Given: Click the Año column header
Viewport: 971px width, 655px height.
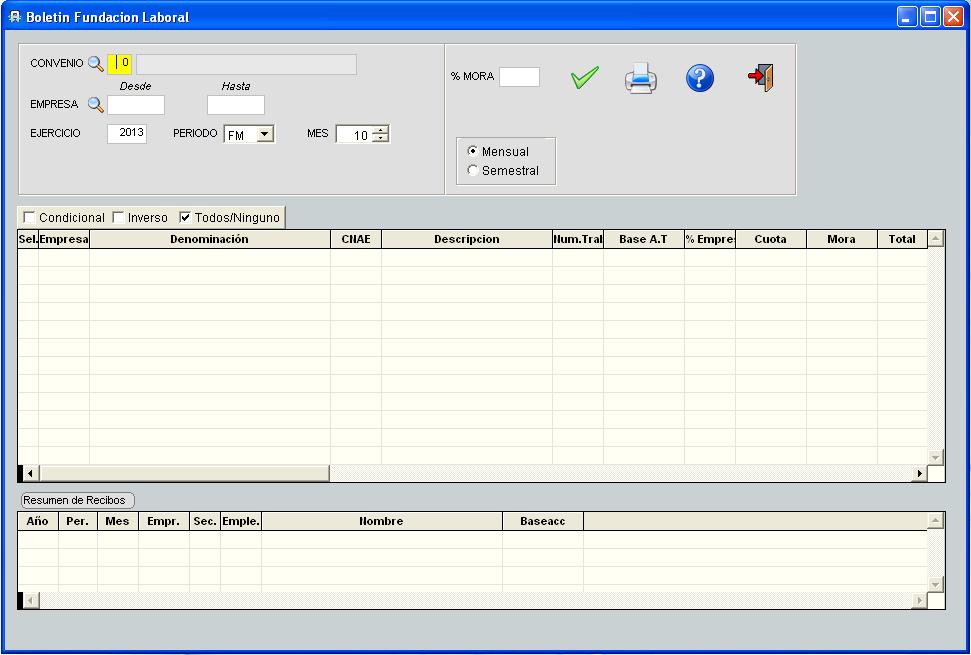Looking at the screenshot, I should 38,521.
